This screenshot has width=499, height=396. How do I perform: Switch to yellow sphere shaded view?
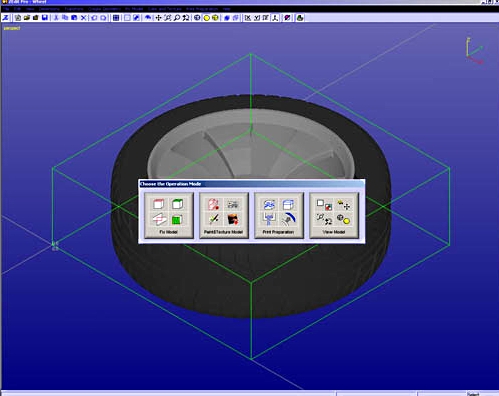(x=206, y=18)
